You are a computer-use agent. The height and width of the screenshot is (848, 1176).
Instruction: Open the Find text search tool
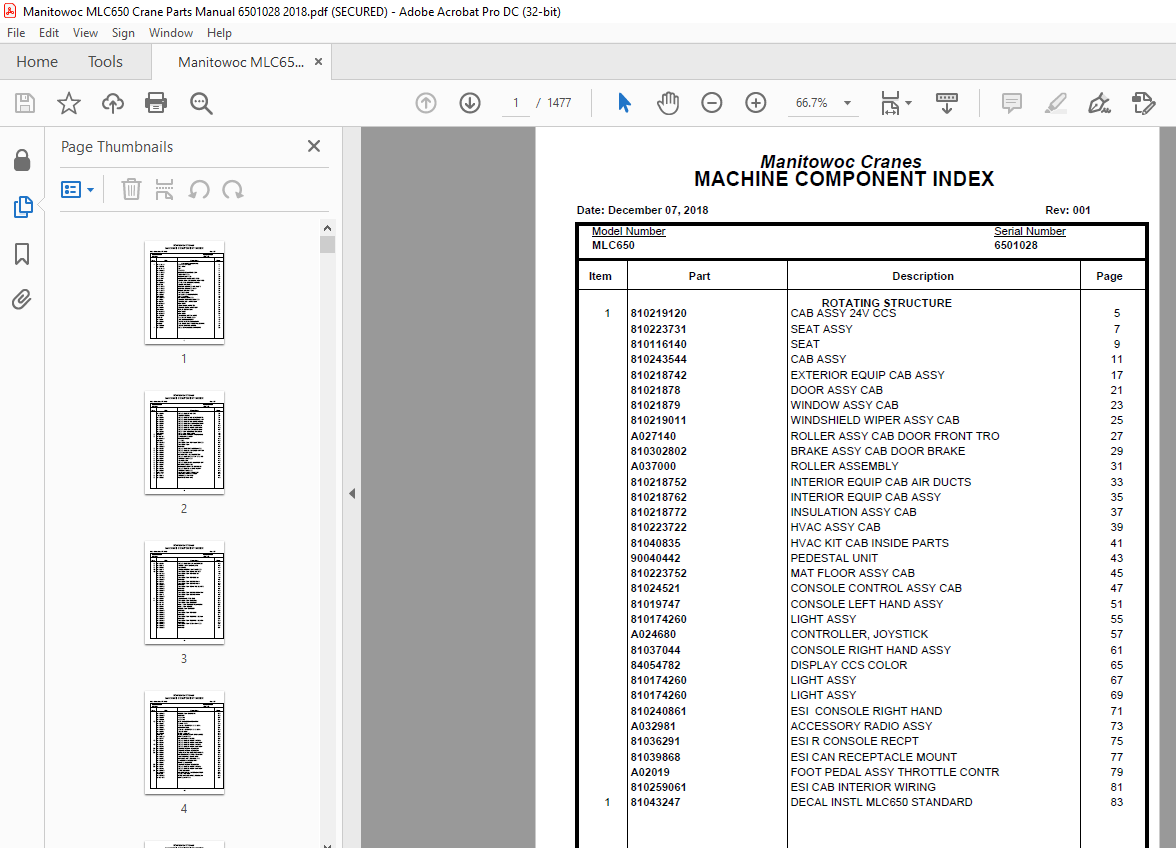(201, 103)
